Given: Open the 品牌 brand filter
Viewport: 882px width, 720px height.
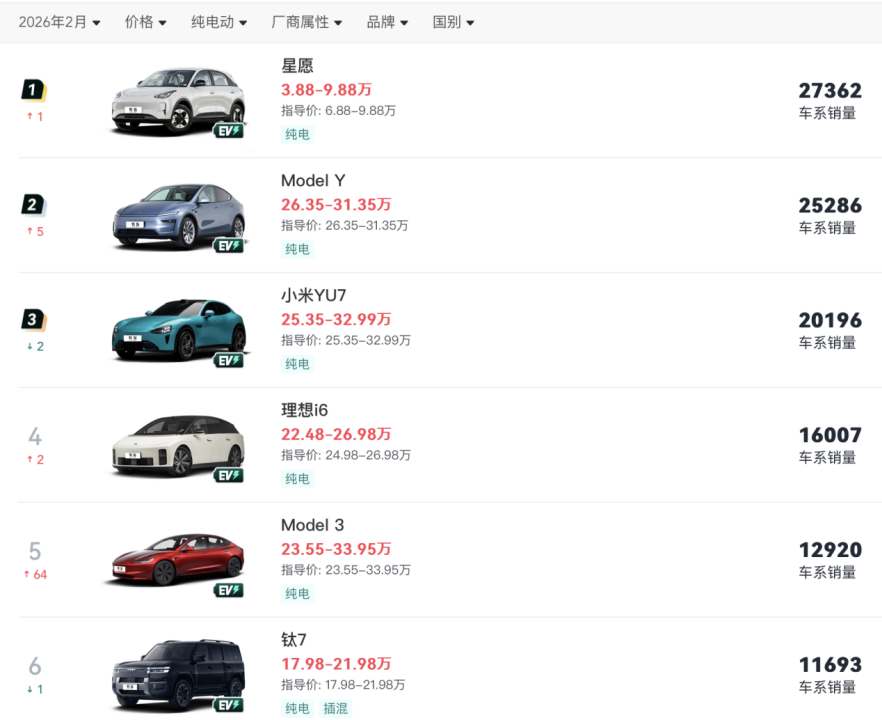Looking at the screenshot, I should pyautogui.click(x=387, y=22).
